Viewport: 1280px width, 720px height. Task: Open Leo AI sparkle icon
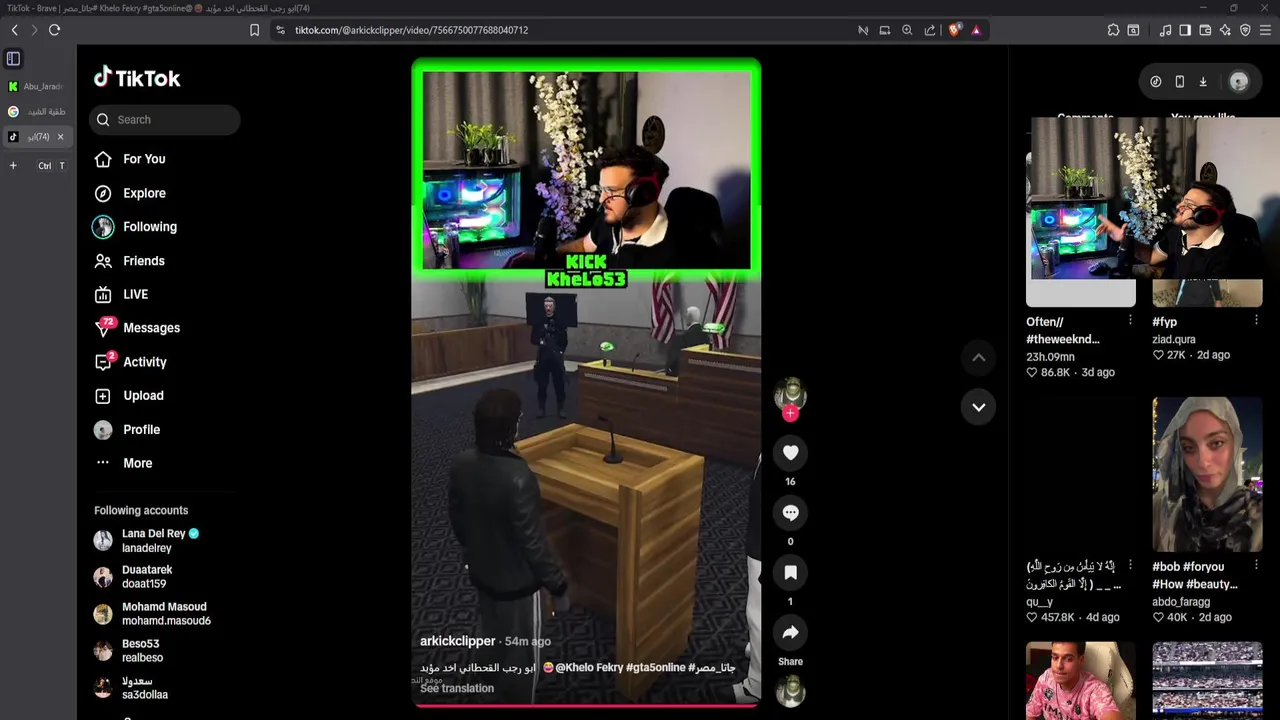[1225, 30]
